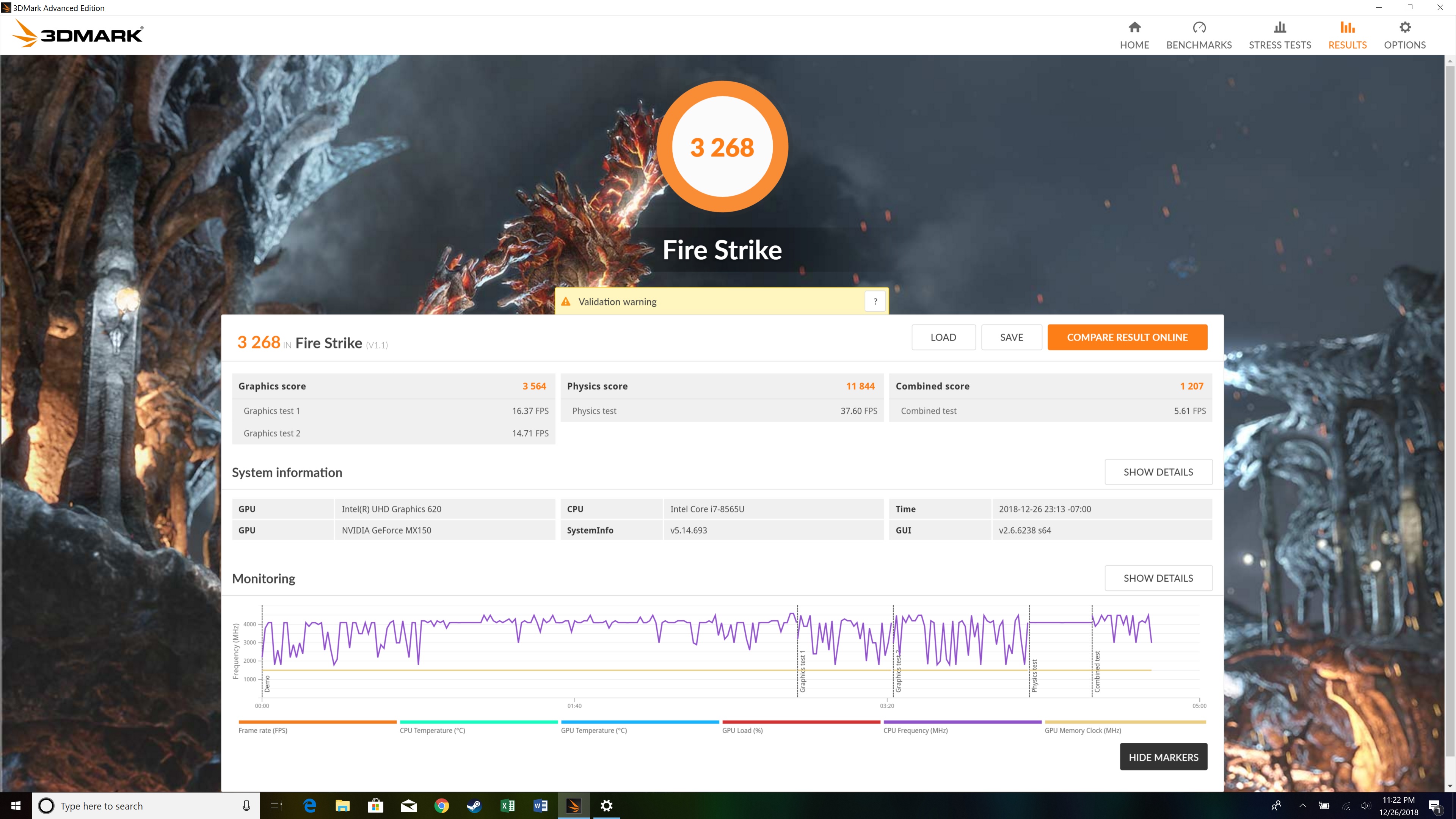Click NVIDIA GeForce MX150 GPU value
The width and height of the screenshot is (1456, 819).
(x=387, y=530)
